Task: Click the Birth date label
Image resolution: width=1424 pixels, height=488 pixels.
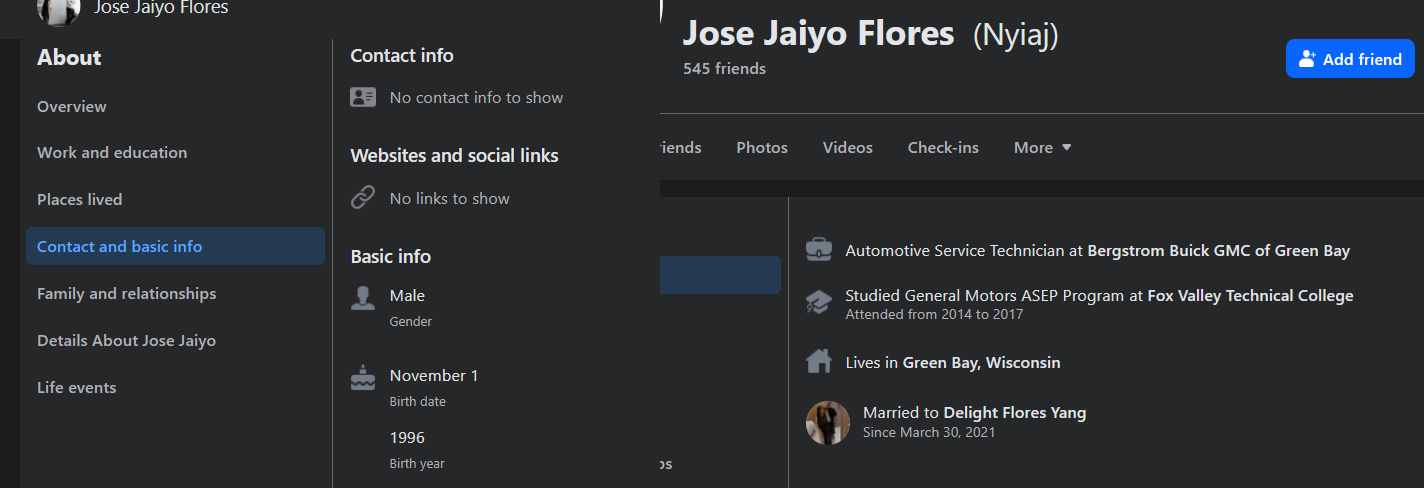Action: pos(418,402)
